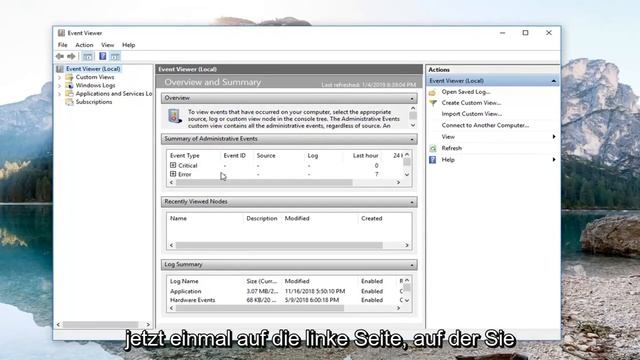The image size is (640, 360).
Task: Expand Applications and Services Logs node
Action: (x=60, y=93)
